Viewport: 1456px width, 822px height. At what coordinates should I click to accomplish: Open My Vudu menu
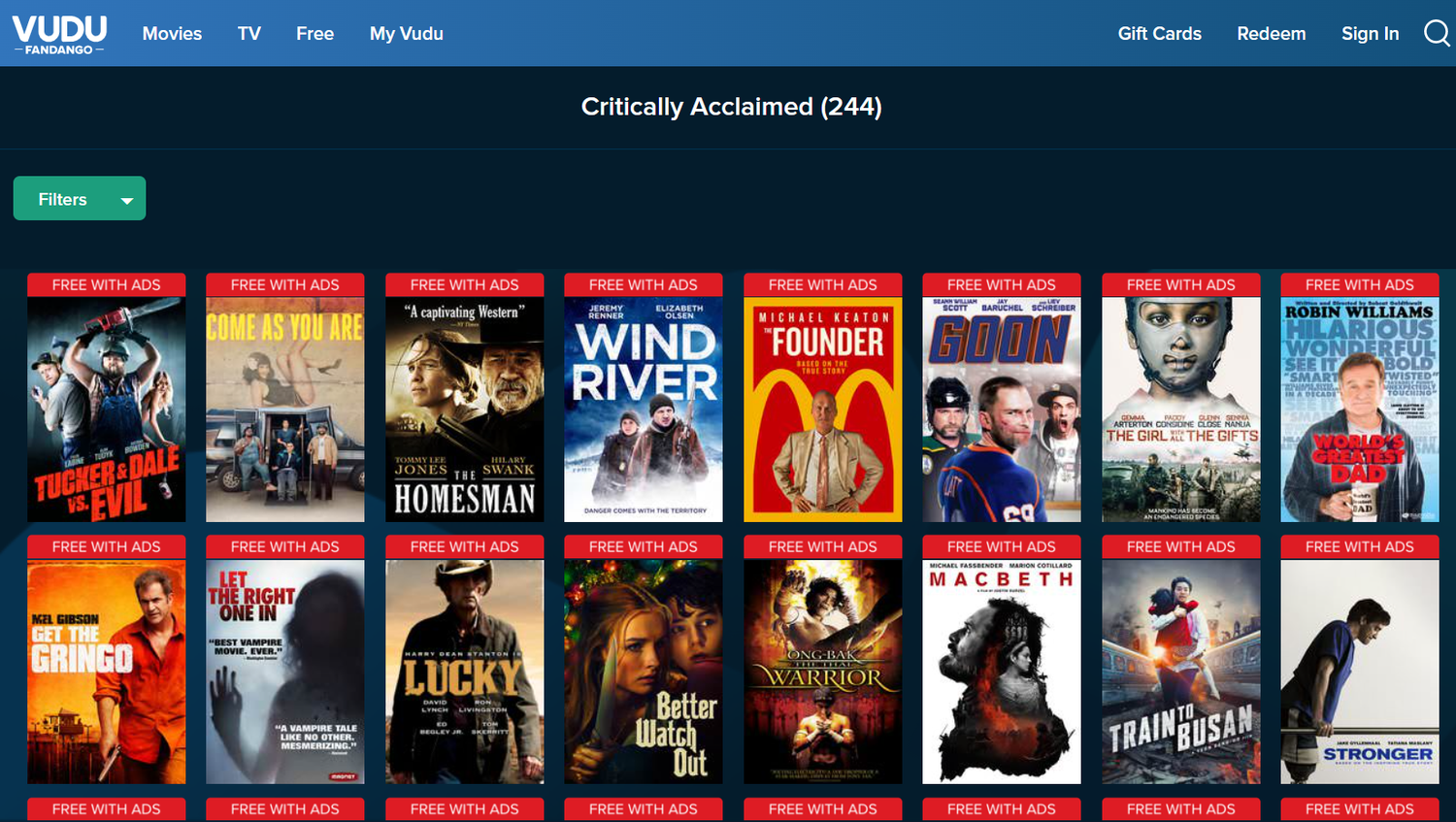pos(406,34)
